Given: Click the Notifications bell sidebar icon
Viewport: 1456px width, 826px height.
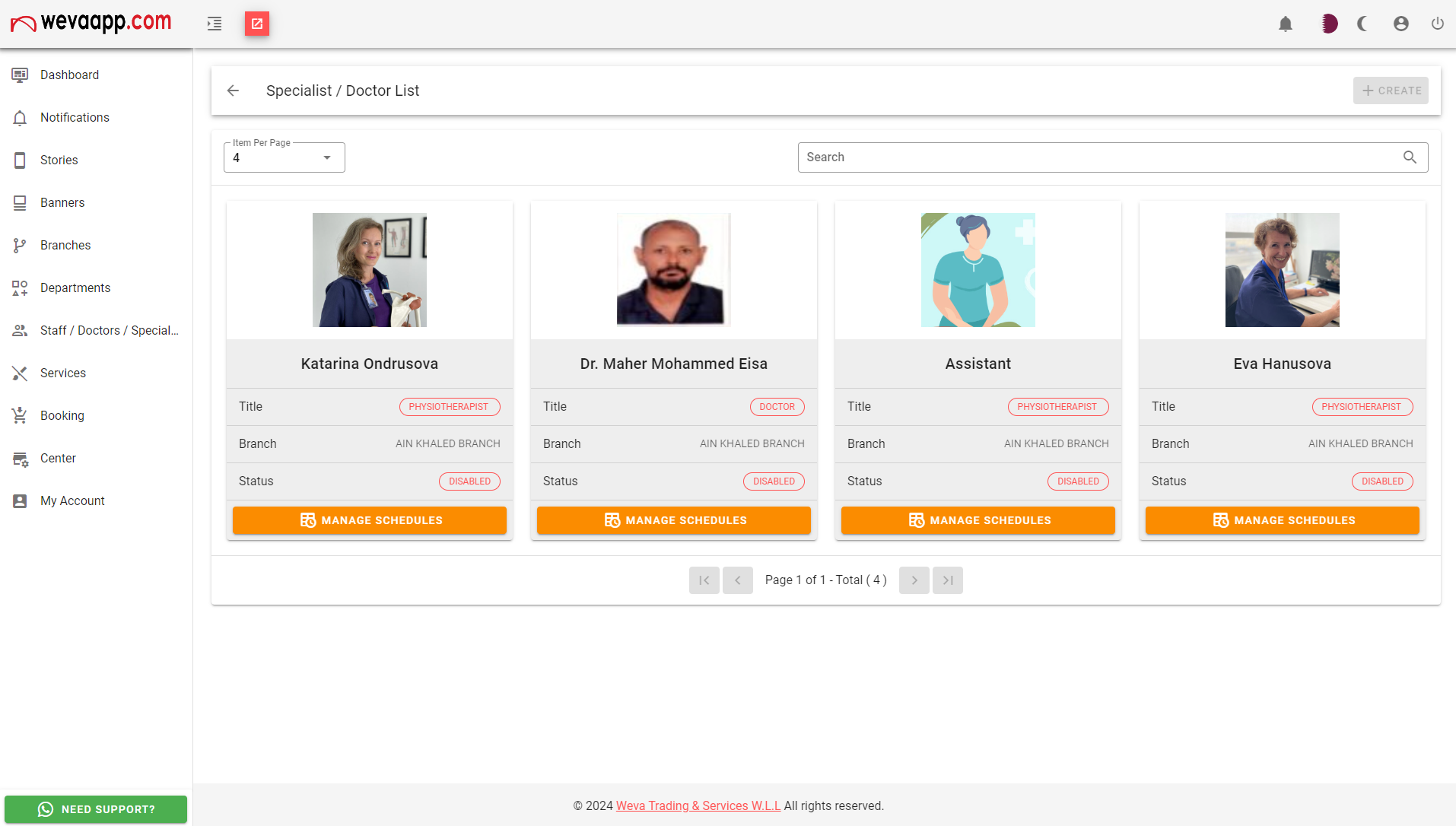Looking at the screenshot, I should [20, 117].
